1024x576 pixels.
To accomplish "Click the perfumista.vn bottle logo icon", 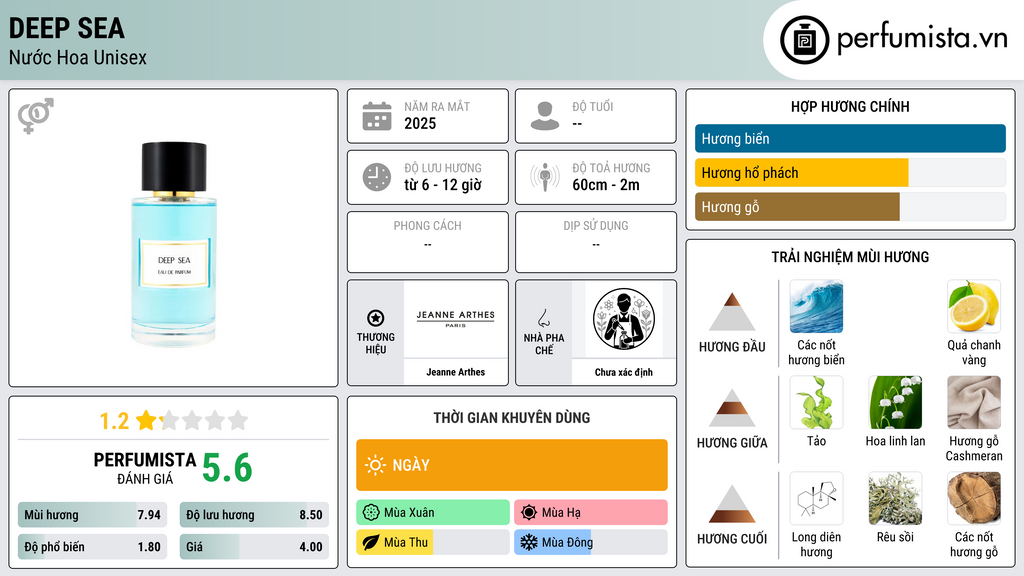I will point(804,40).
